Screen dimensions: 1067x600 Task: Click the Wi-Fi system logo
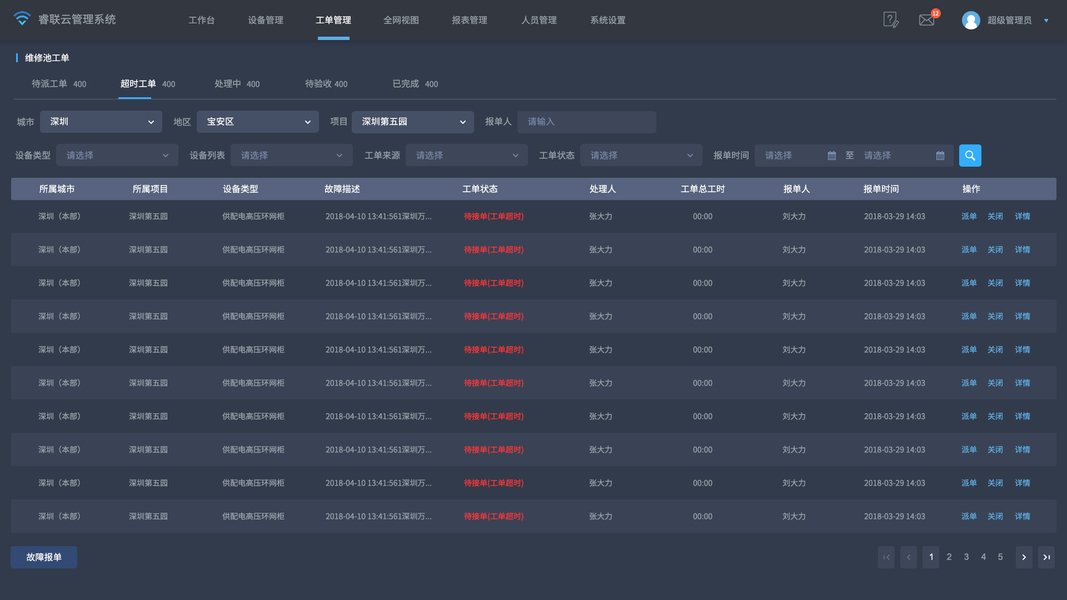tap(22, 19)
